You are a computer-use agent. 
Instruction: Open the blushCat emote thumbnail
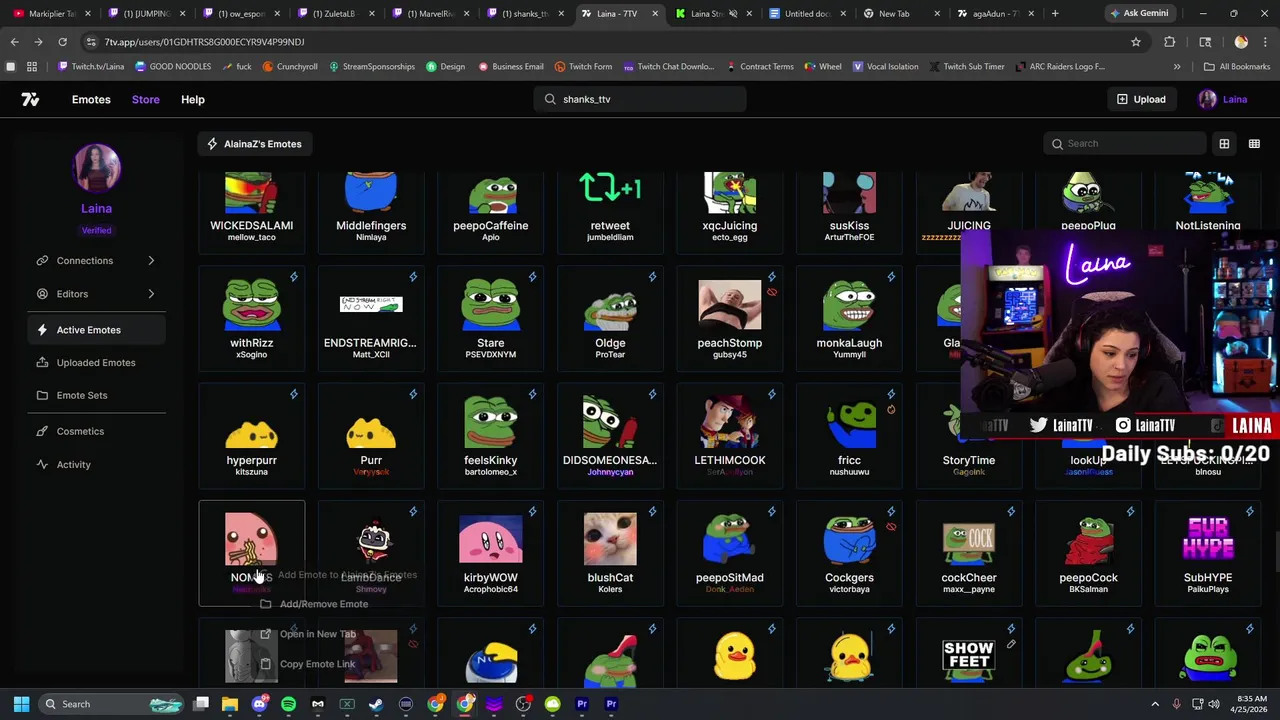tap(610, 539)
